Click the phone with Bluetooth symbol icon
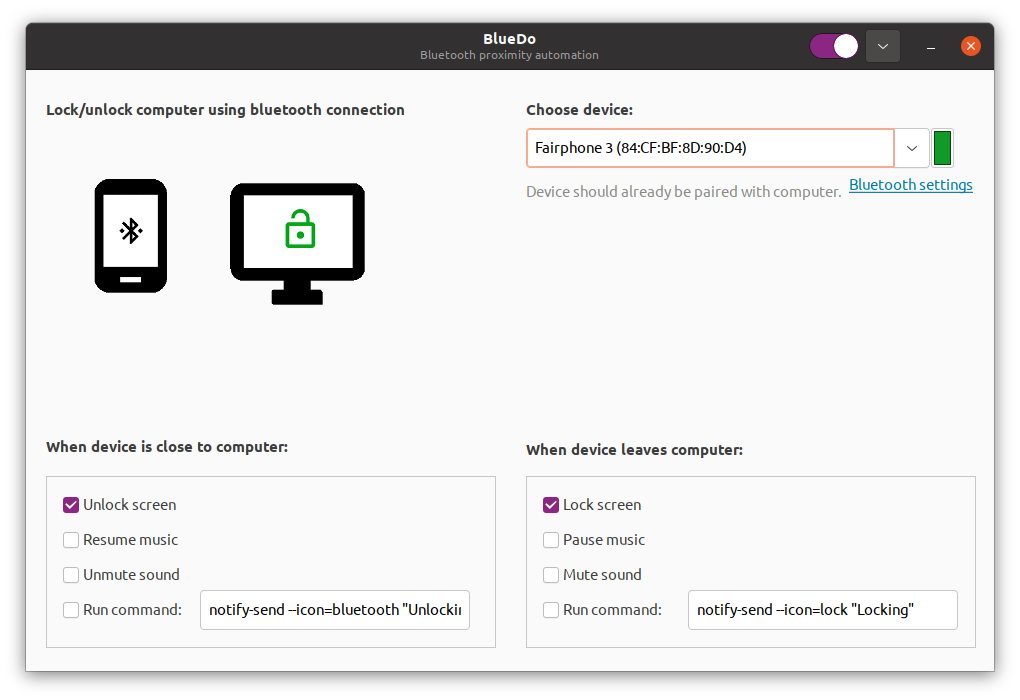This screenshot has height=700, width=1020. (130, 236)
